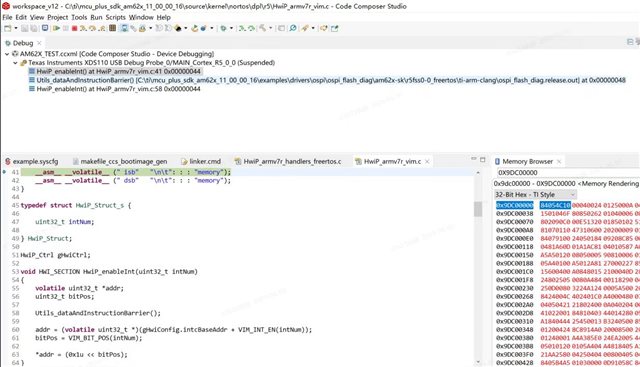Click the hammer build toolbar icon
The image size is (640, 367).
pyautogui.click(x=262, y=28)
